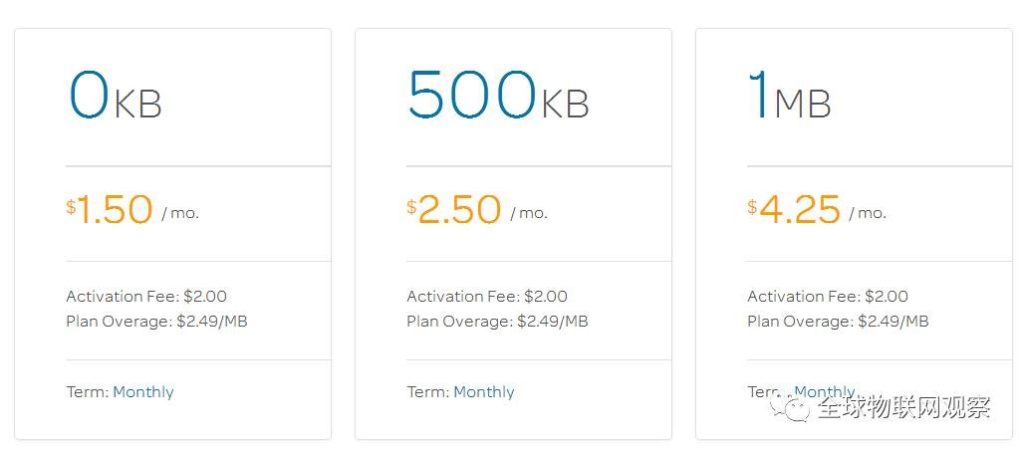Click the Monthly term link in 1MB plan
1024x452 pixels.
(825, 392)
